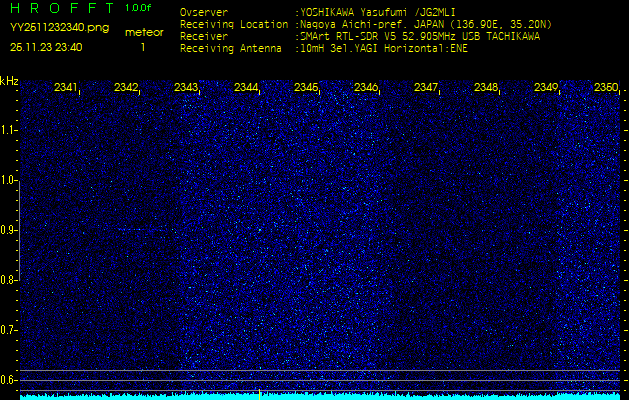This screenshot has width=629, height=400.
Task: Select the 2350 time marker
Action: click(x=606, y=87)
